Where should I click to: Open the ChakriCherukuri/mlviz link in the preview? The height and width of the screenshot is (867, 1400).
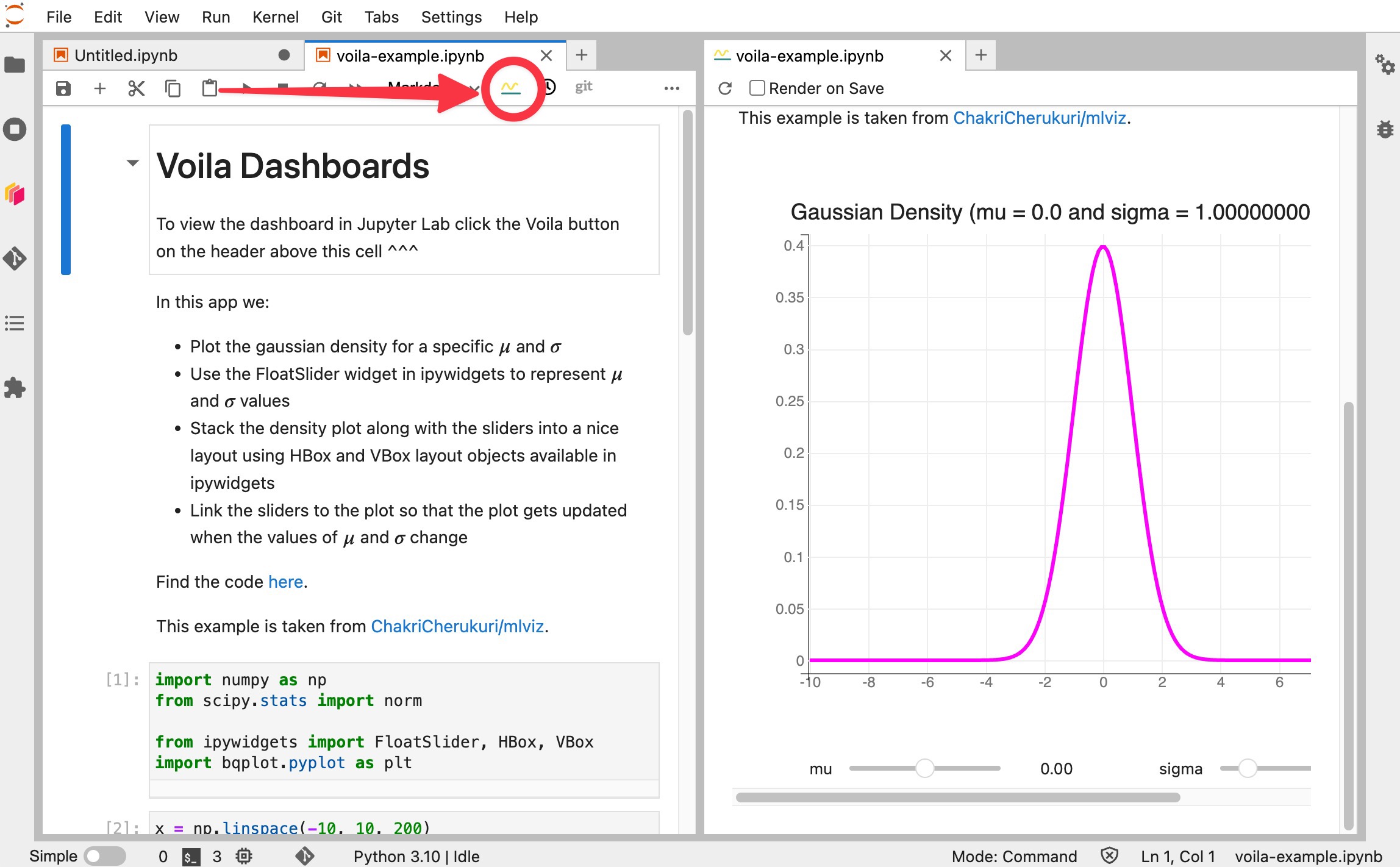(x=1039, y=118)
